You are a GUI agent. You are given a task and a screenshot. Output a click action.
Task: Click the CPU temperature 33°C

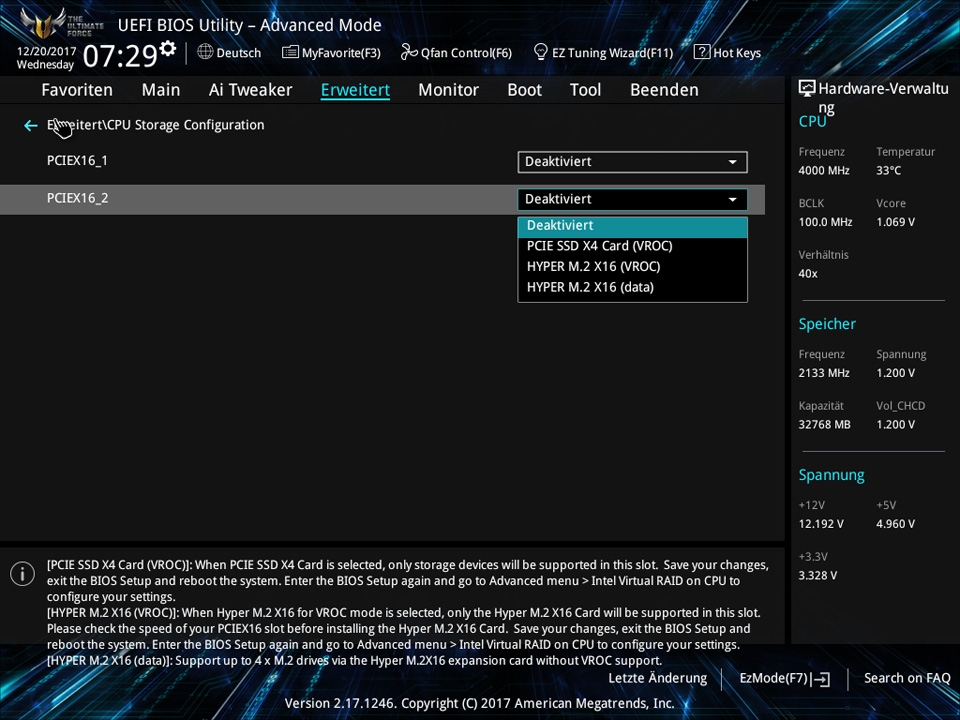tap(888, 171)
